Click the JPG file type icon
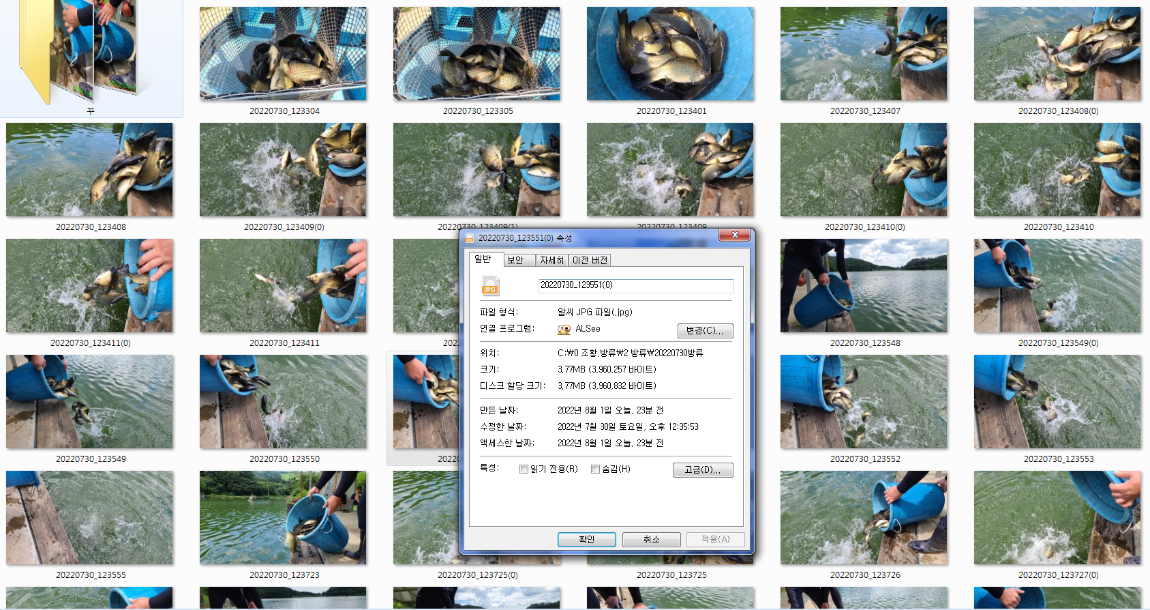Screen dimensions: 1150x610 click(490, 287)
